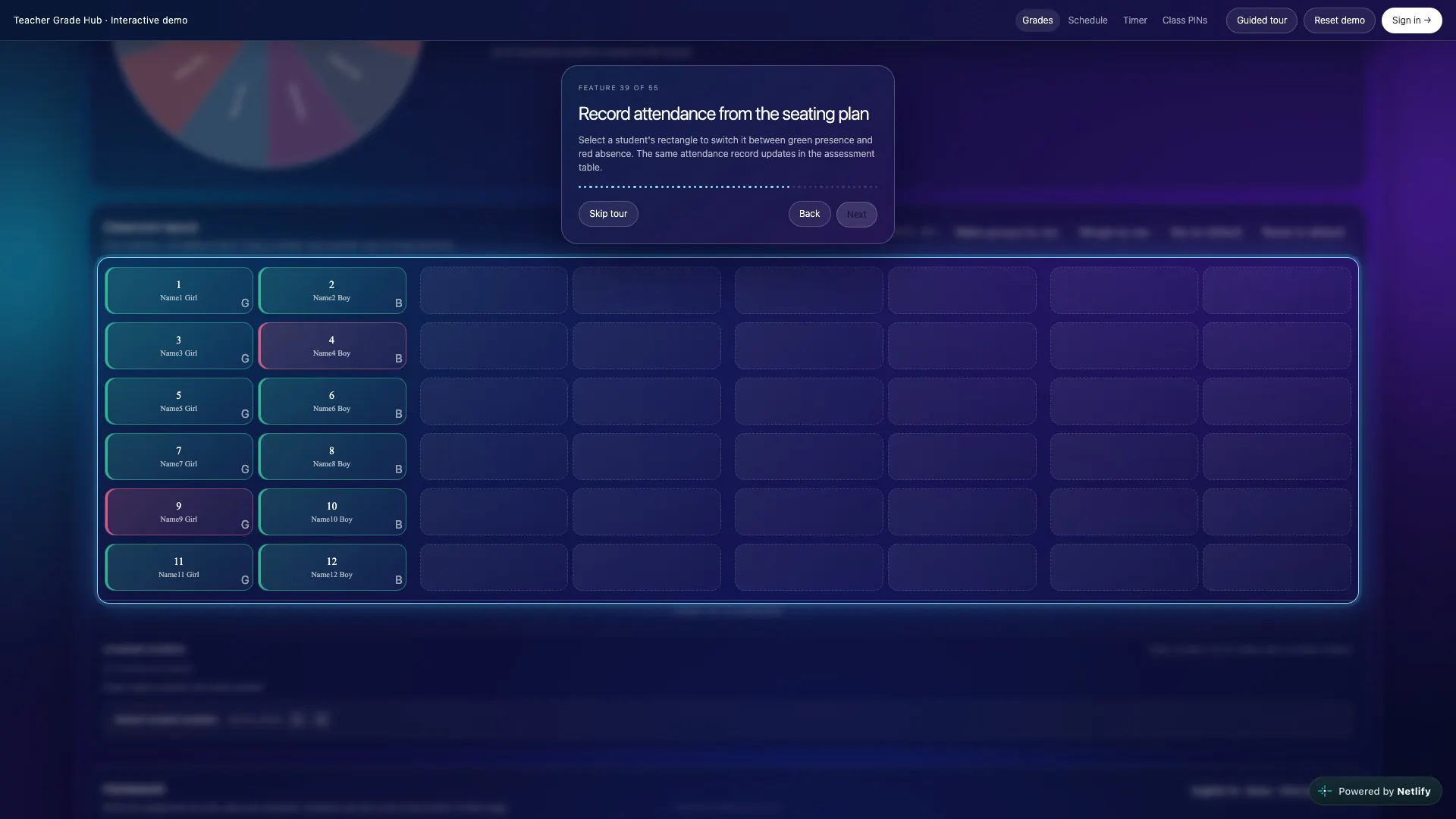Click the G gender badge on Name9 Girl
This screenshot has width=1456, height=819.
click(x=245, y=525)
